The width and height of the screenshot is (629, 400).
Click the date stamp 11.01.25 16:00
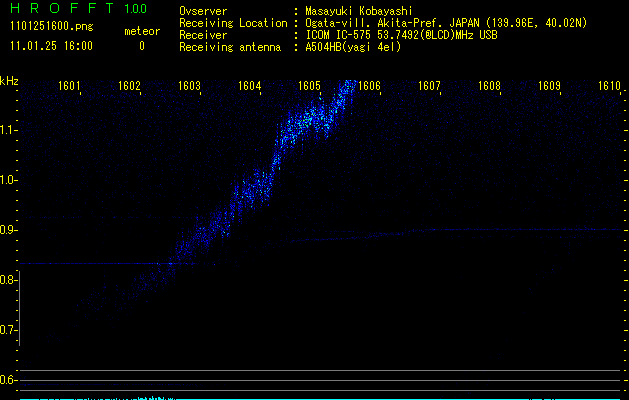(x=51, y=46)
